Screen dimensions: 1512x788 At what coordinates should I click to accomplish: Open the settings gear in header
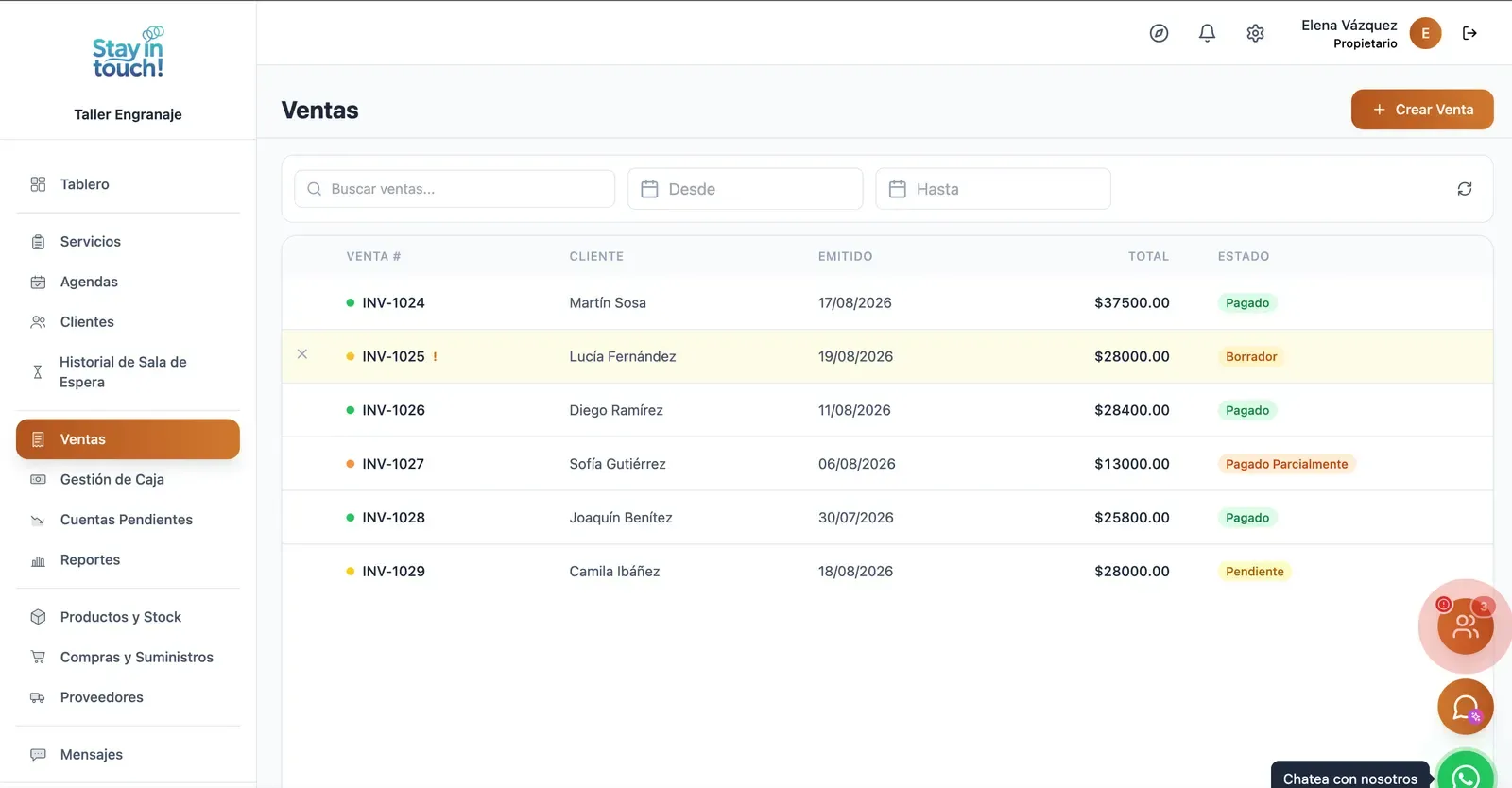click(1255, 33)
